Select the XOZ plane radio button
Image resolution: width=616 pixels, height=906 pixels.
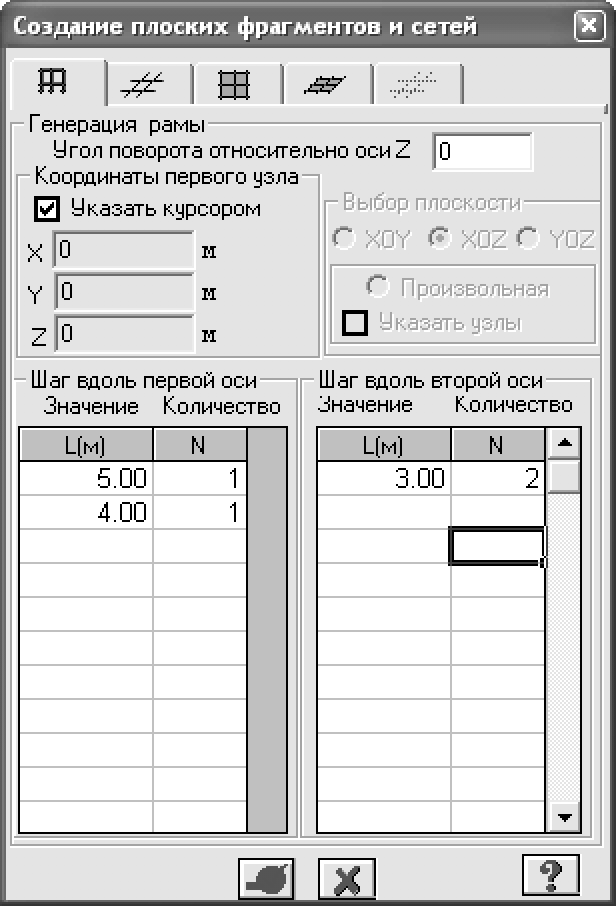437,240
